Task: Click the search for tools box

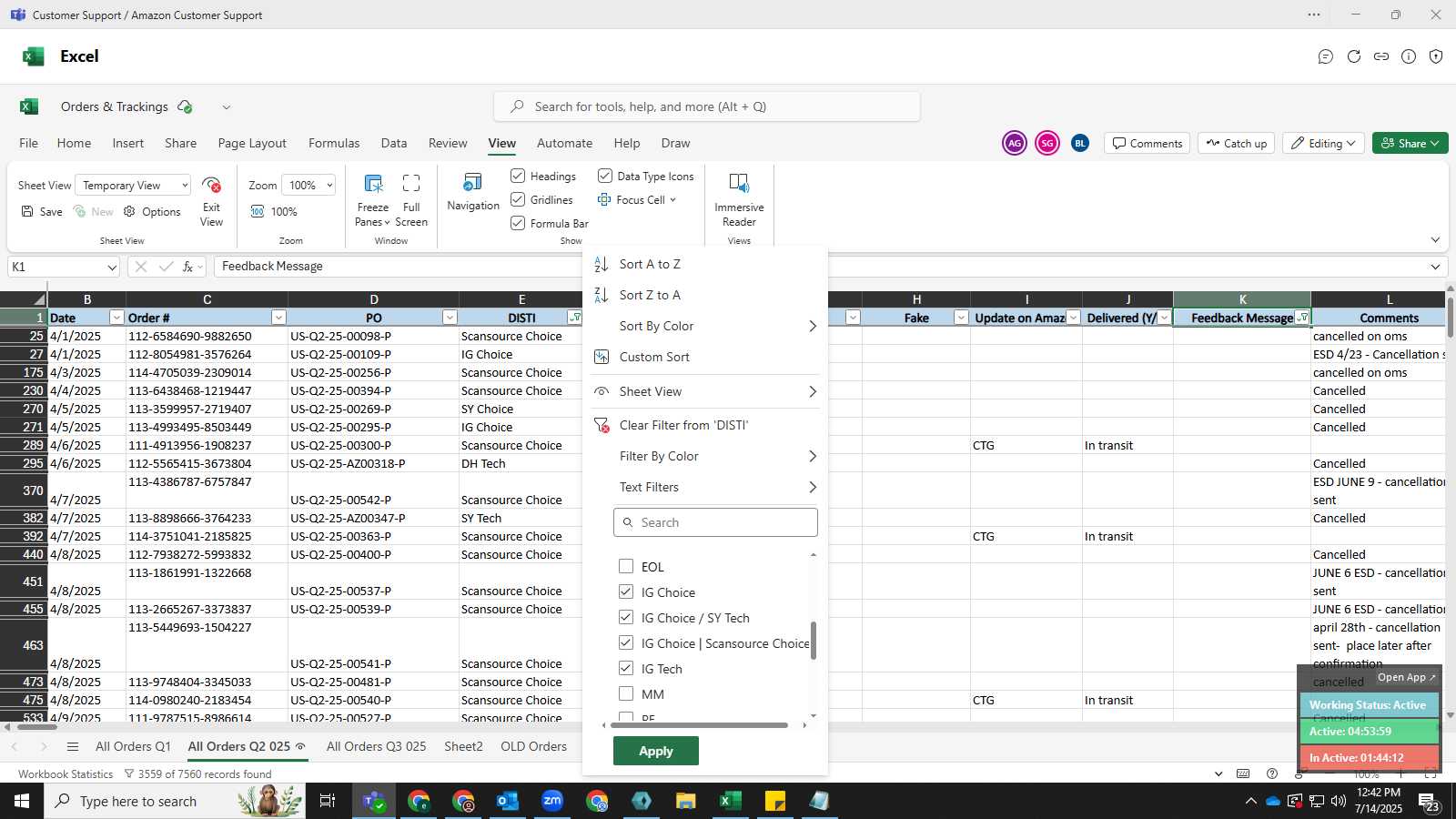Action: tap(707, 106)
